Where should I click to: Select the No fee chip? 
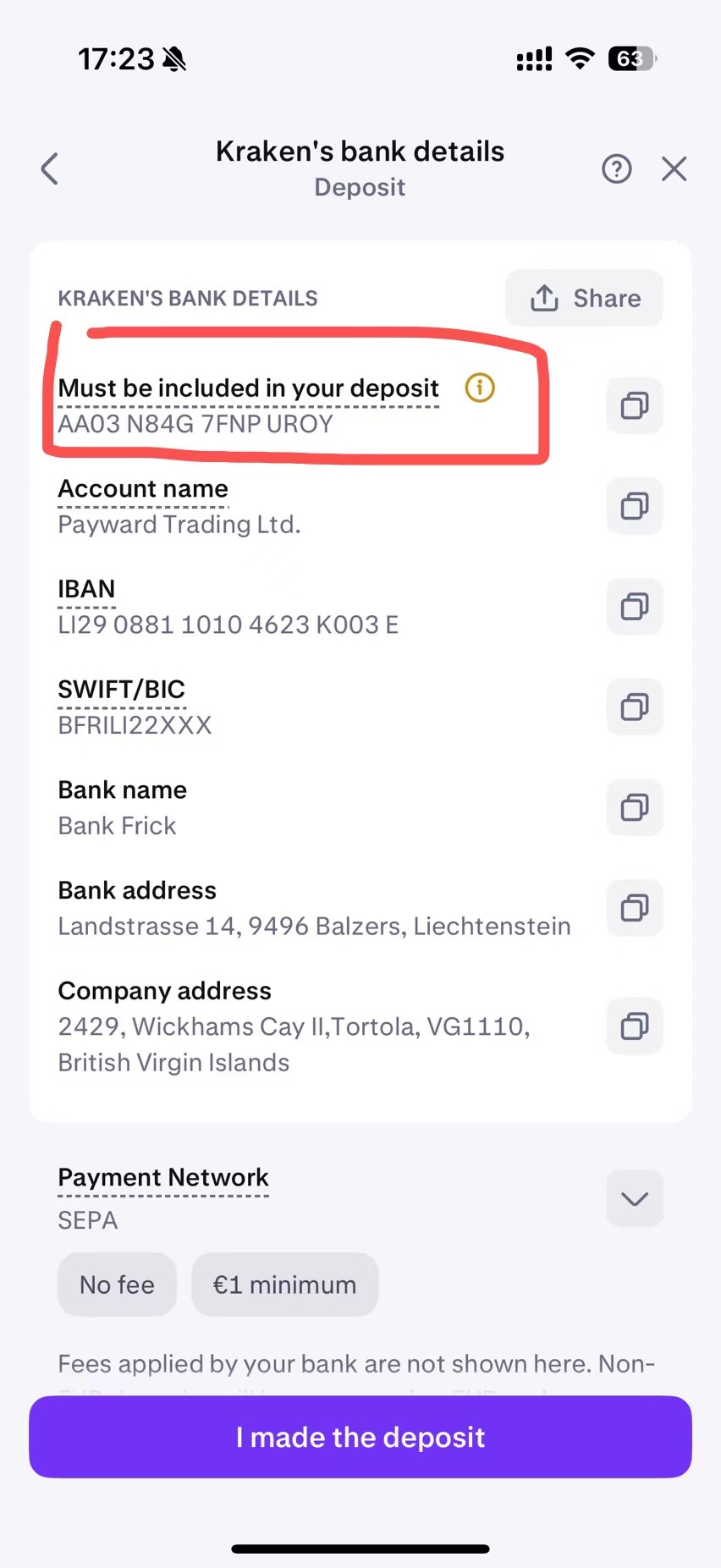117,1285
